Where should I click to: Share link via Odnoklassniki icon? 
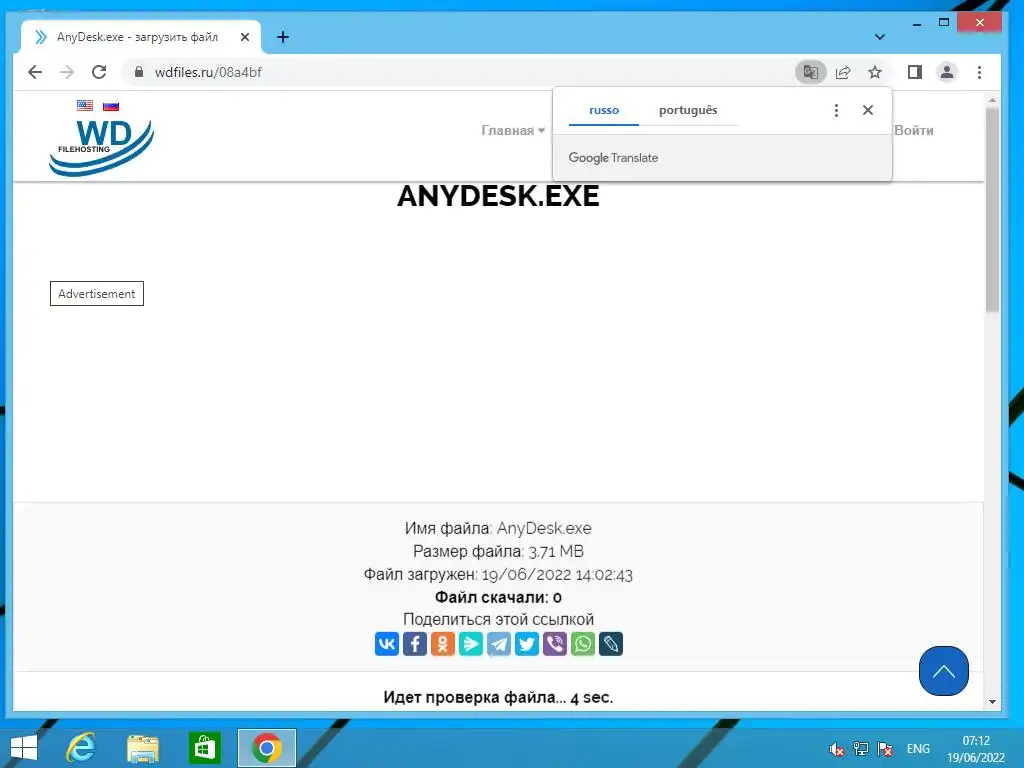(x=443, y=644)
